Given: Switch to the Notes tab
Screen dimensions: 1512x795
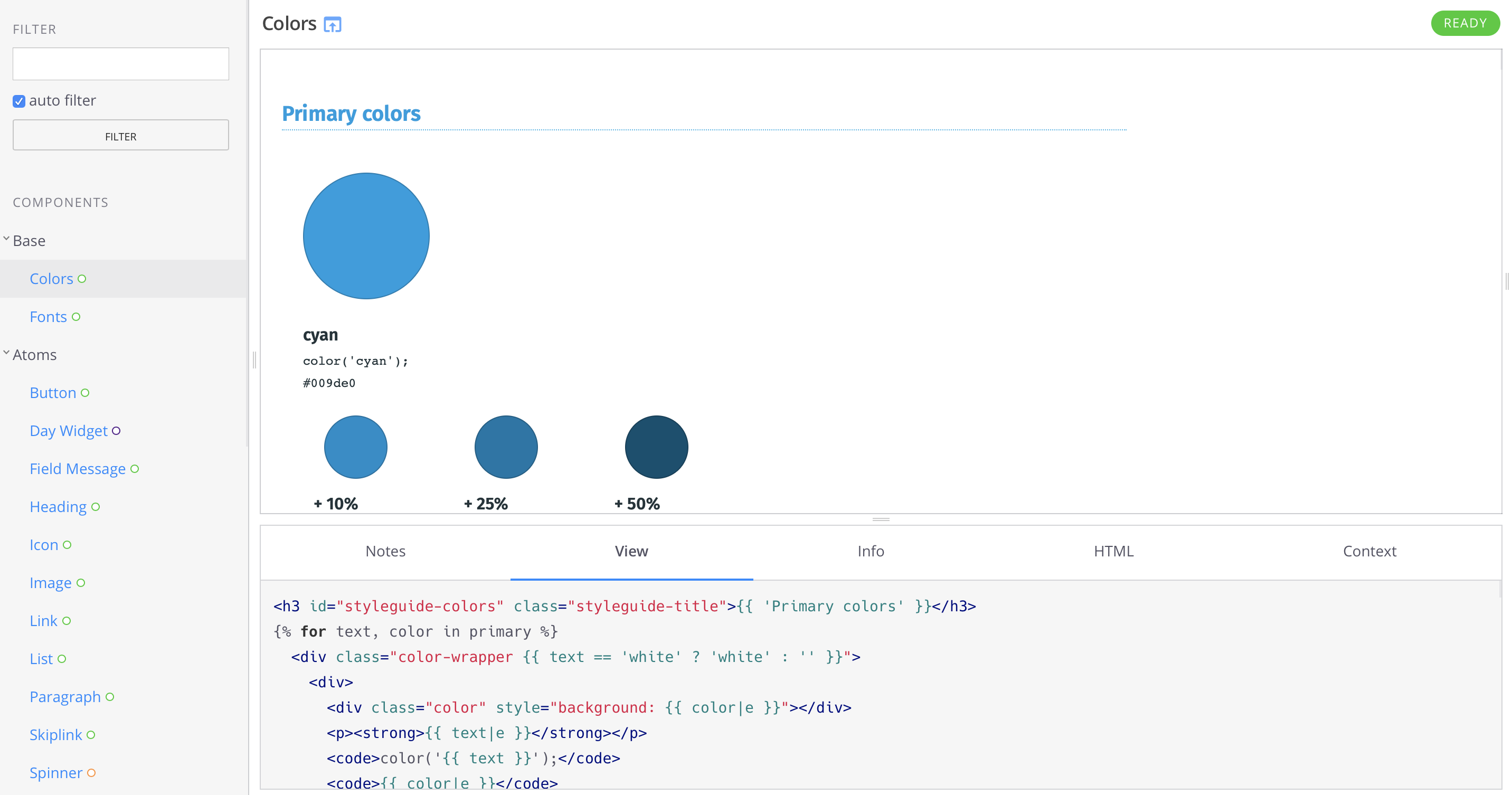Looking at the screenshot, I should click(x=385, y=552).
